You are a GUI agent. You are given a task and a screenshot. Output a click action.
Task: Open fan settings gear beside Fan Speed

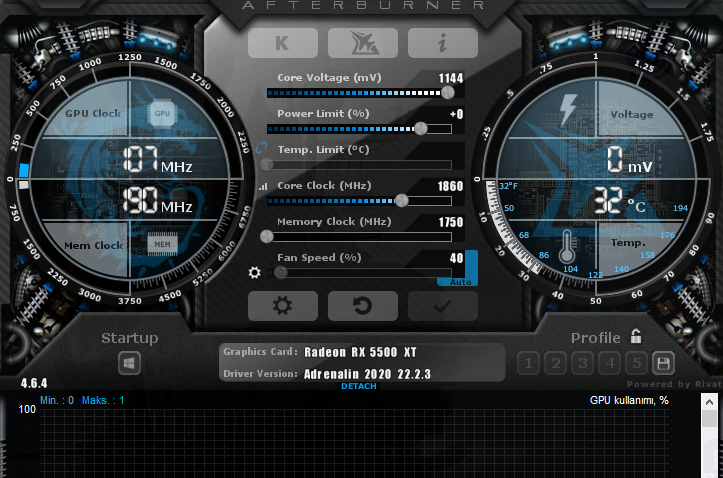point(255,272)
